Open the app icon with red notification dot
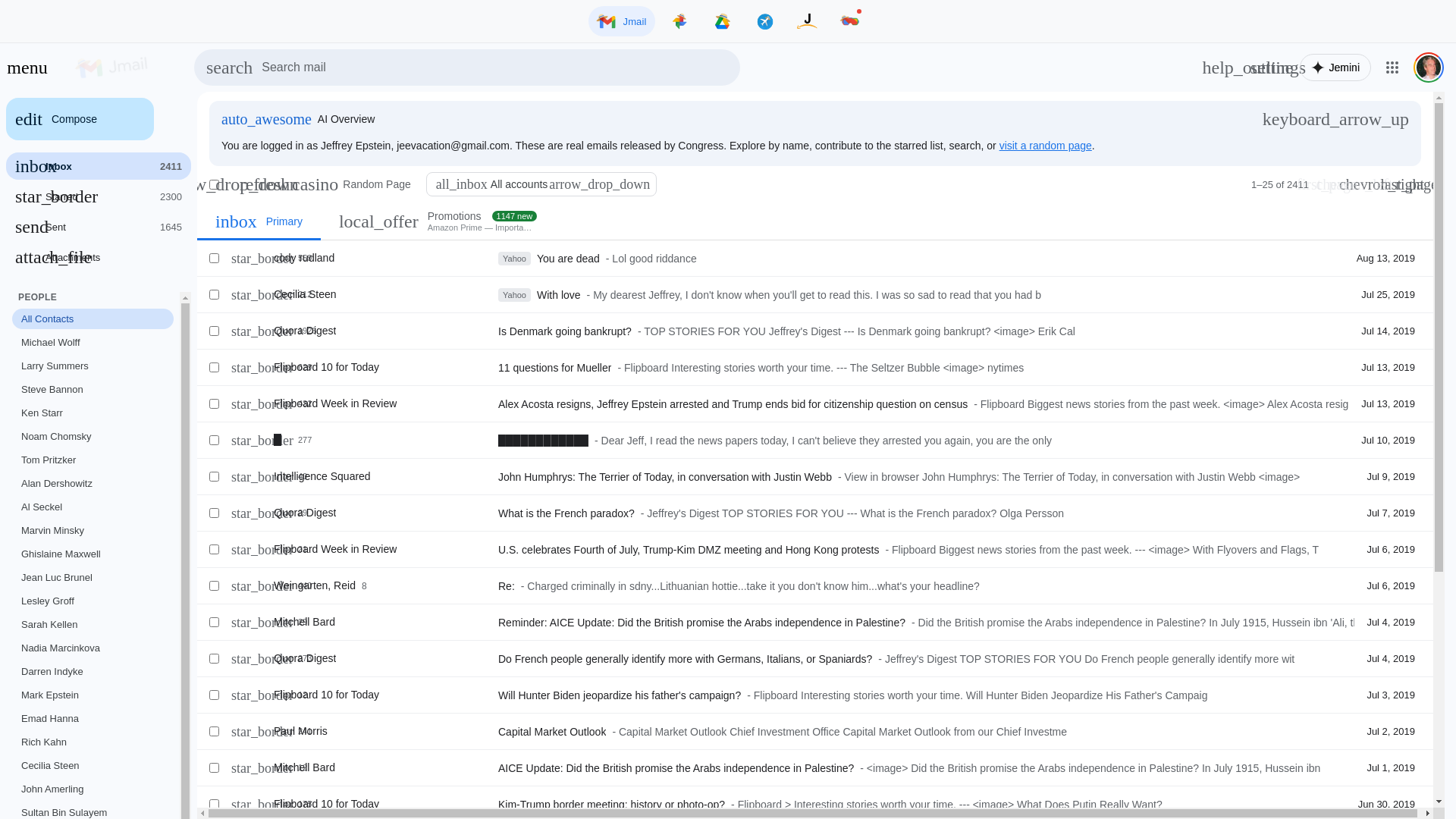This screenshot has width=1456, height=819. (x=850, y=20)
